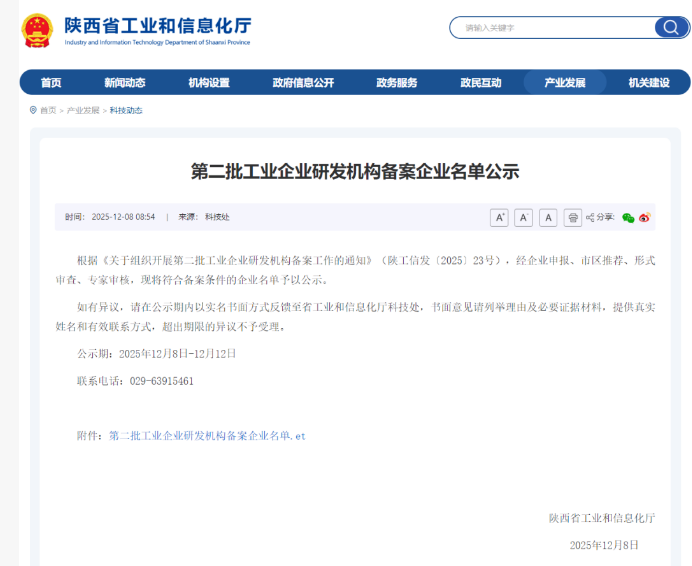The image size is (692, 566).
Task: Click the date 2025年12月8日 at bottom
Action: click(604, 545)
